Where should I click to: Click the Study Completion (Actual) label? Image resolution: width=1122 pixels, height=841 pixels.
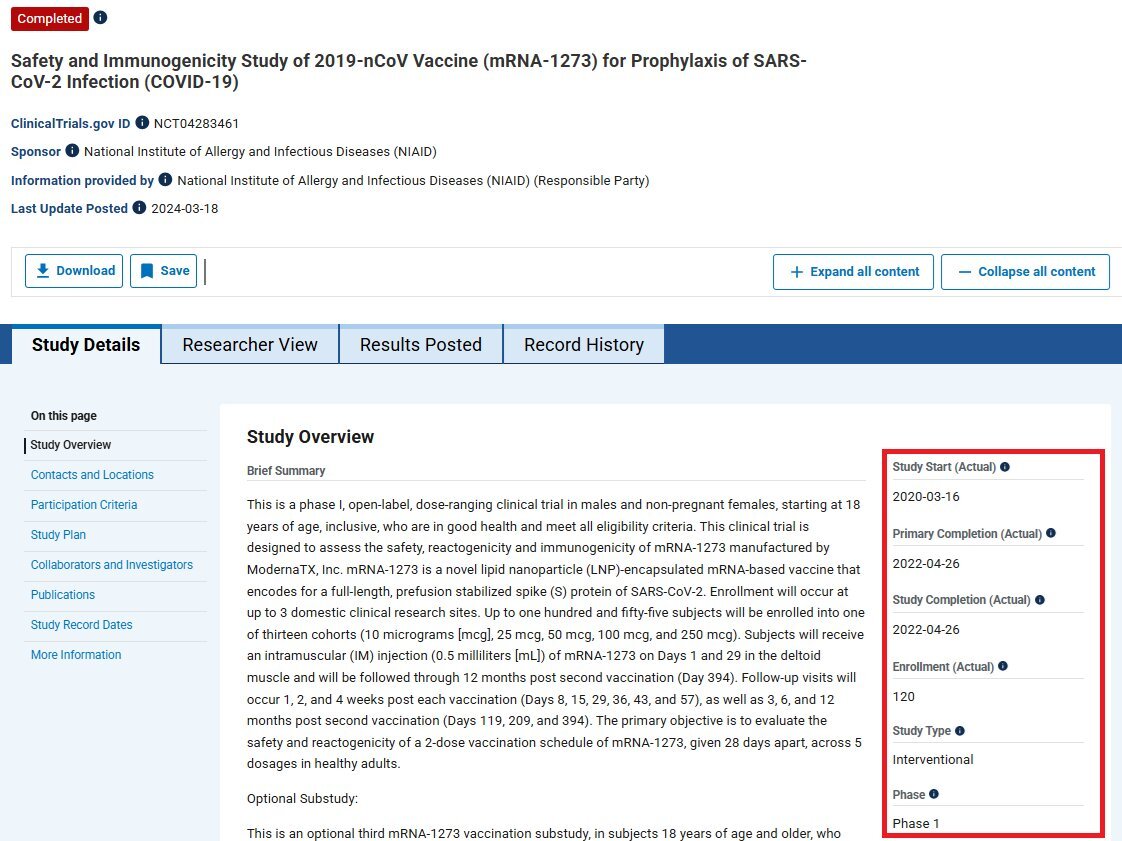coord(961,600)
